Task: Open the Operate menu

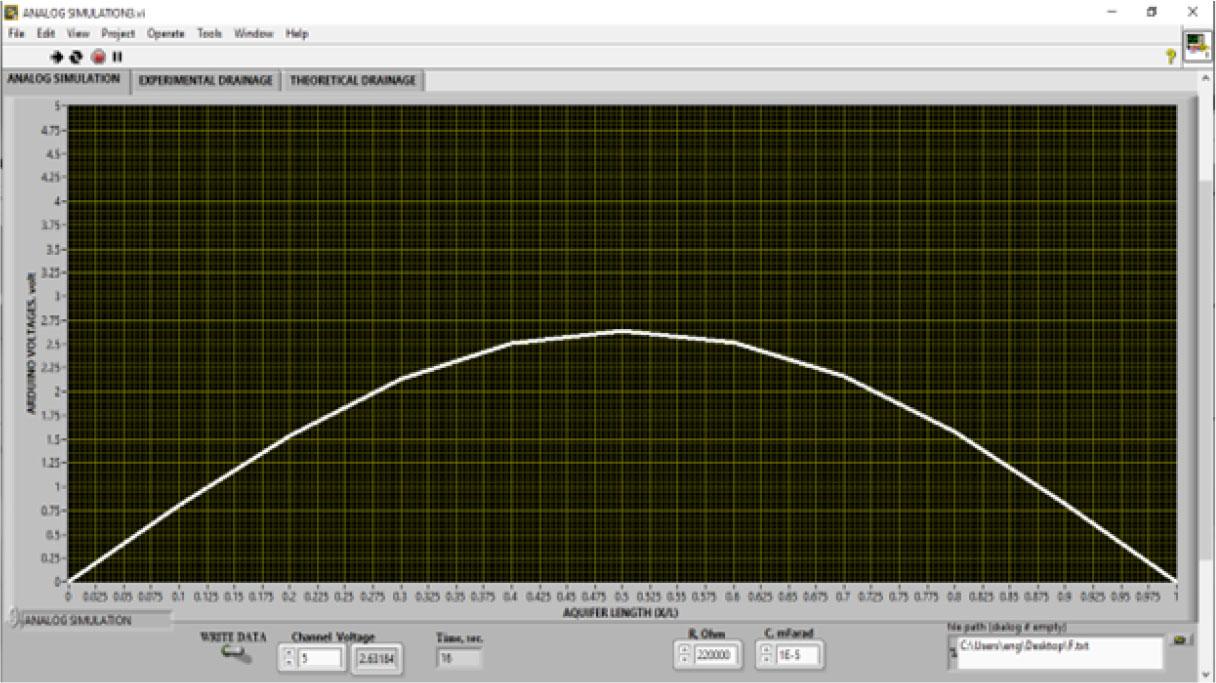Action: (166, 33)
